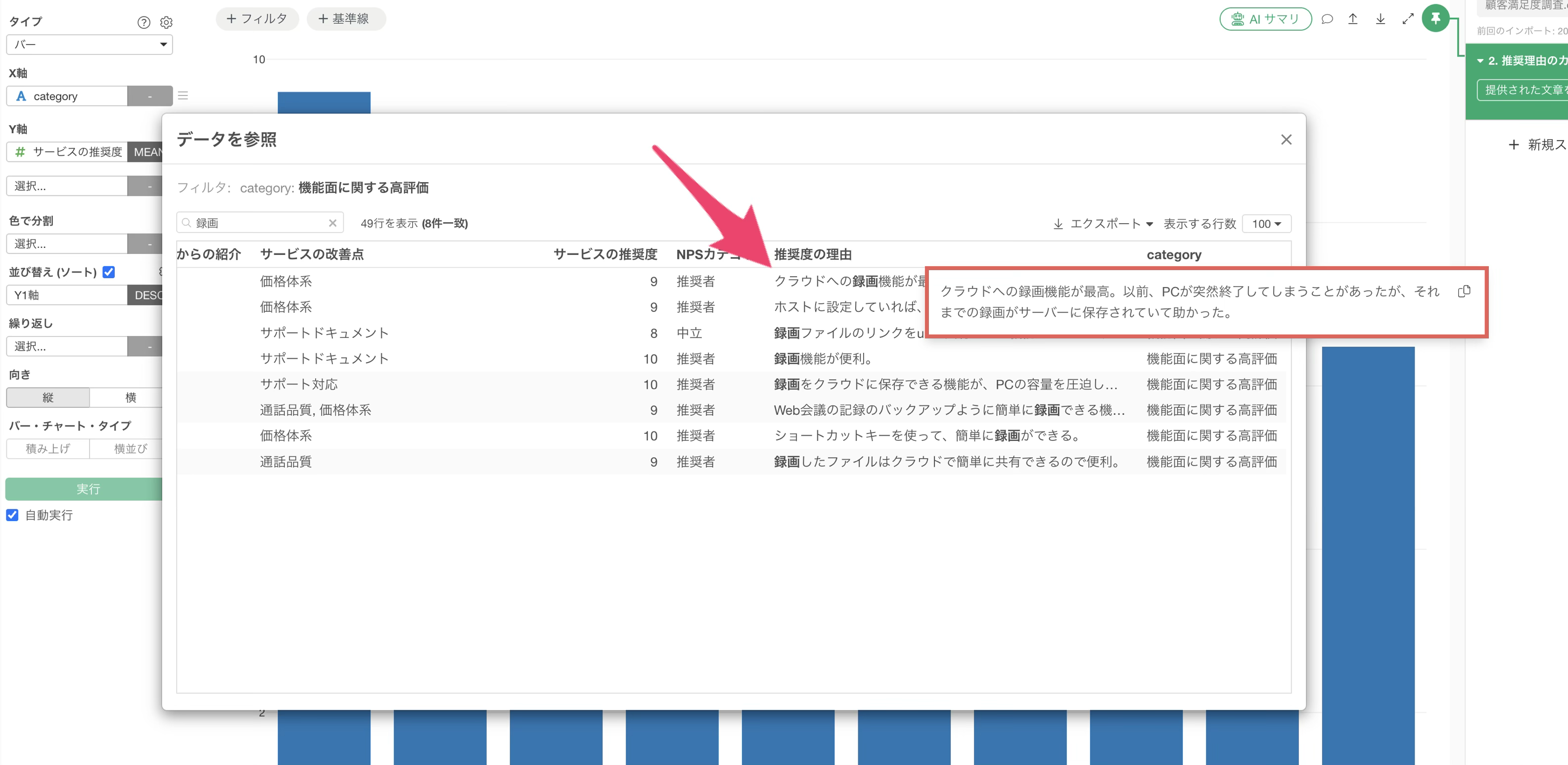Toggle the 自動実行 checkbox

click(12, 515)
